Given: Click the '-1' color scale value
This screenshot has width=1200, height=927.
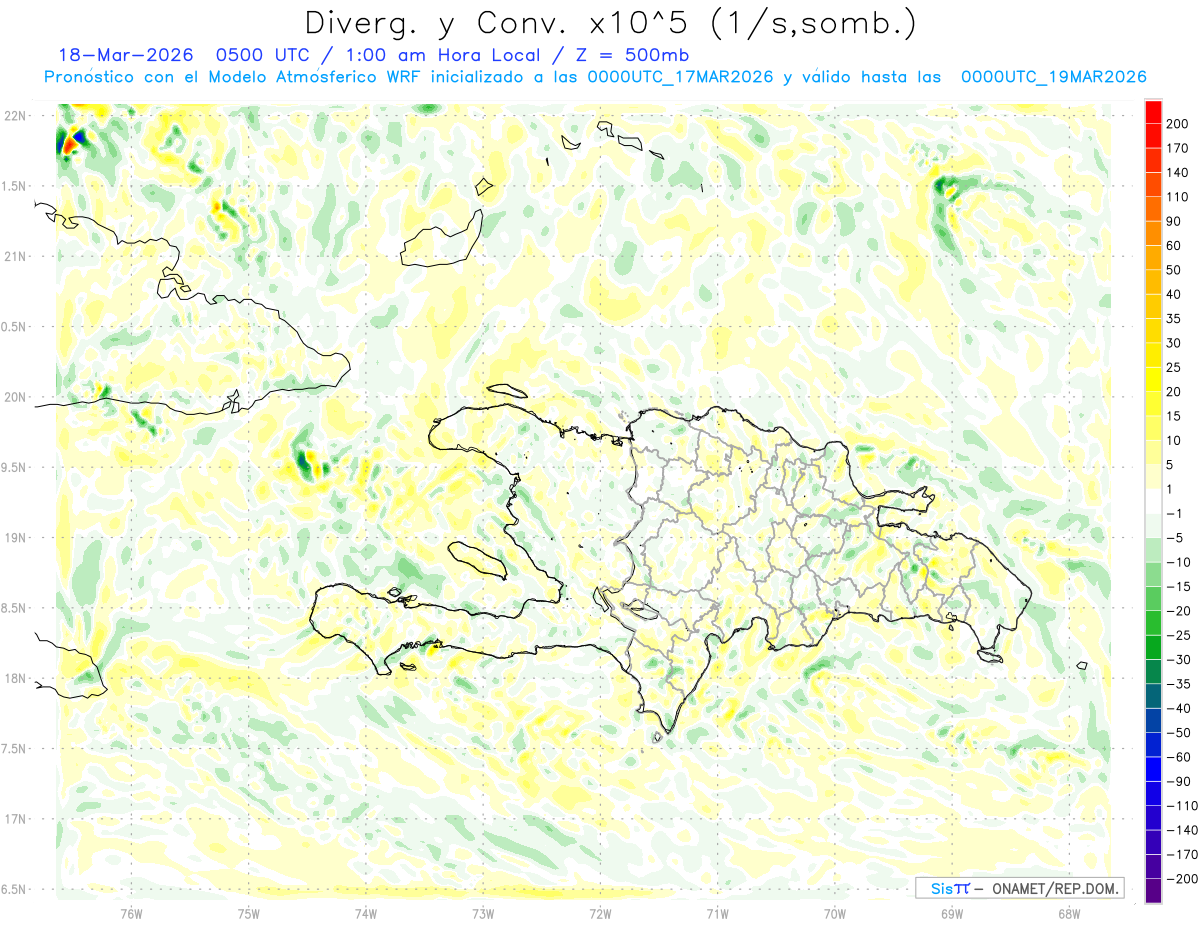Looking at the screenshot, I should tap(1174, 513).
